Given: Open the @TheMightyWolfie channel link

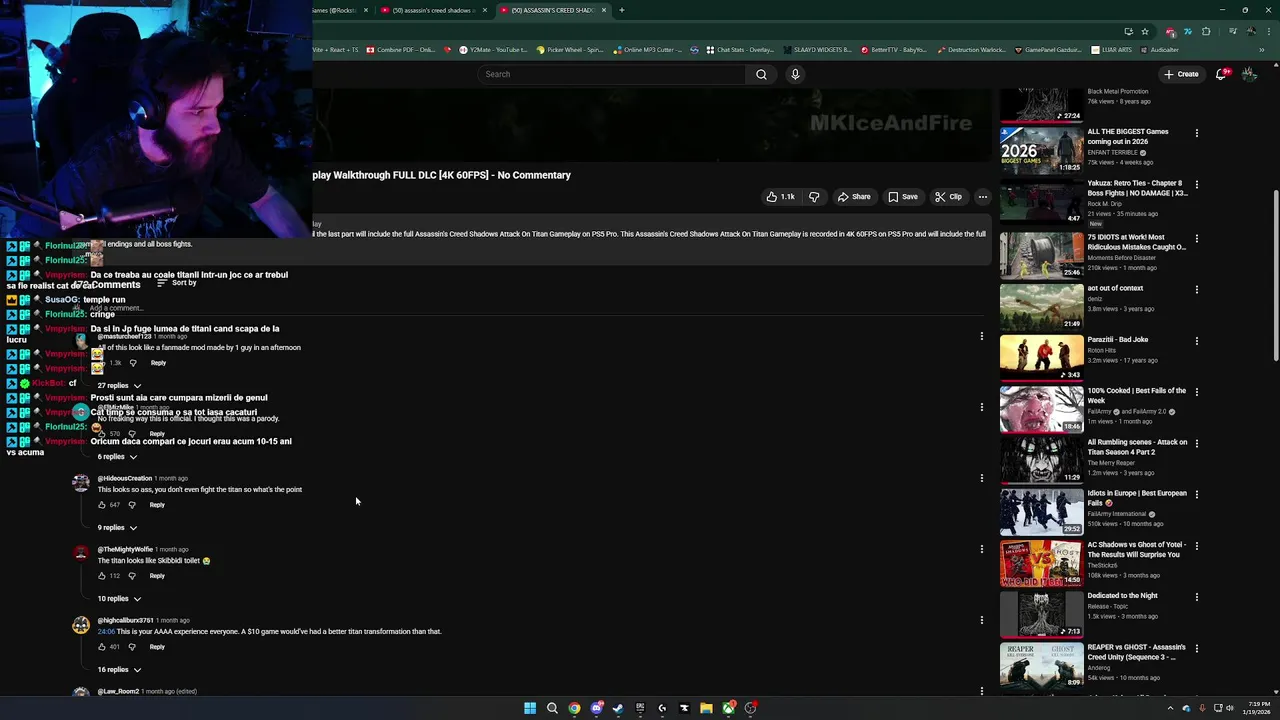Looking at the screenshot, I should (125, 550).
